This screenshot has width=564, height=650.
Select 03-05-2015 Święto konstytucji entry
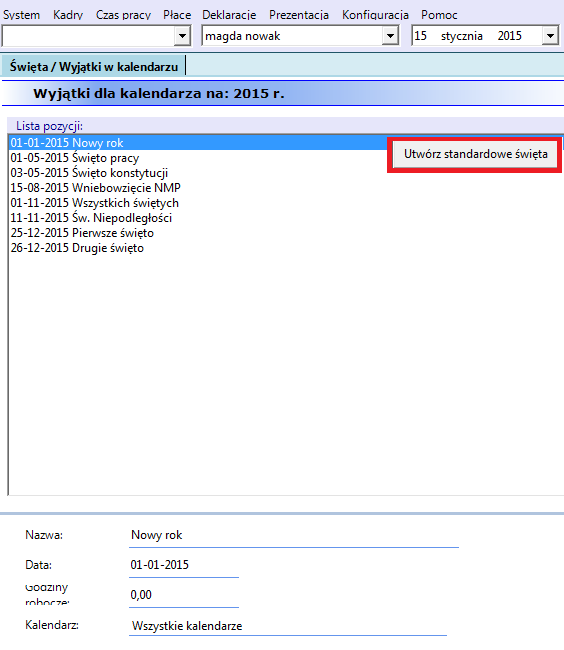[89, 173]
